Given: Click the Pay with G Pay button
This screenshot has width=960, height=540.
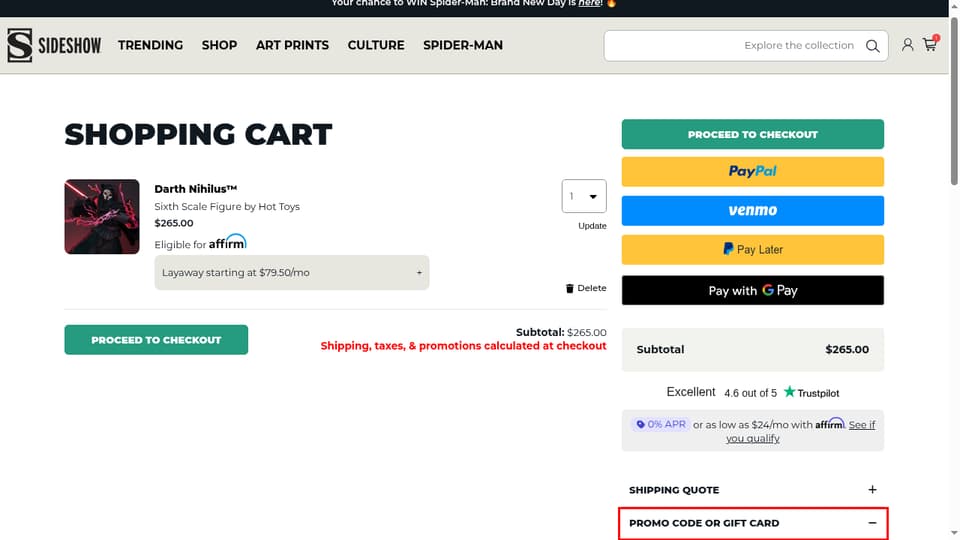Looking at the screenshot, I should click(752, 290).
